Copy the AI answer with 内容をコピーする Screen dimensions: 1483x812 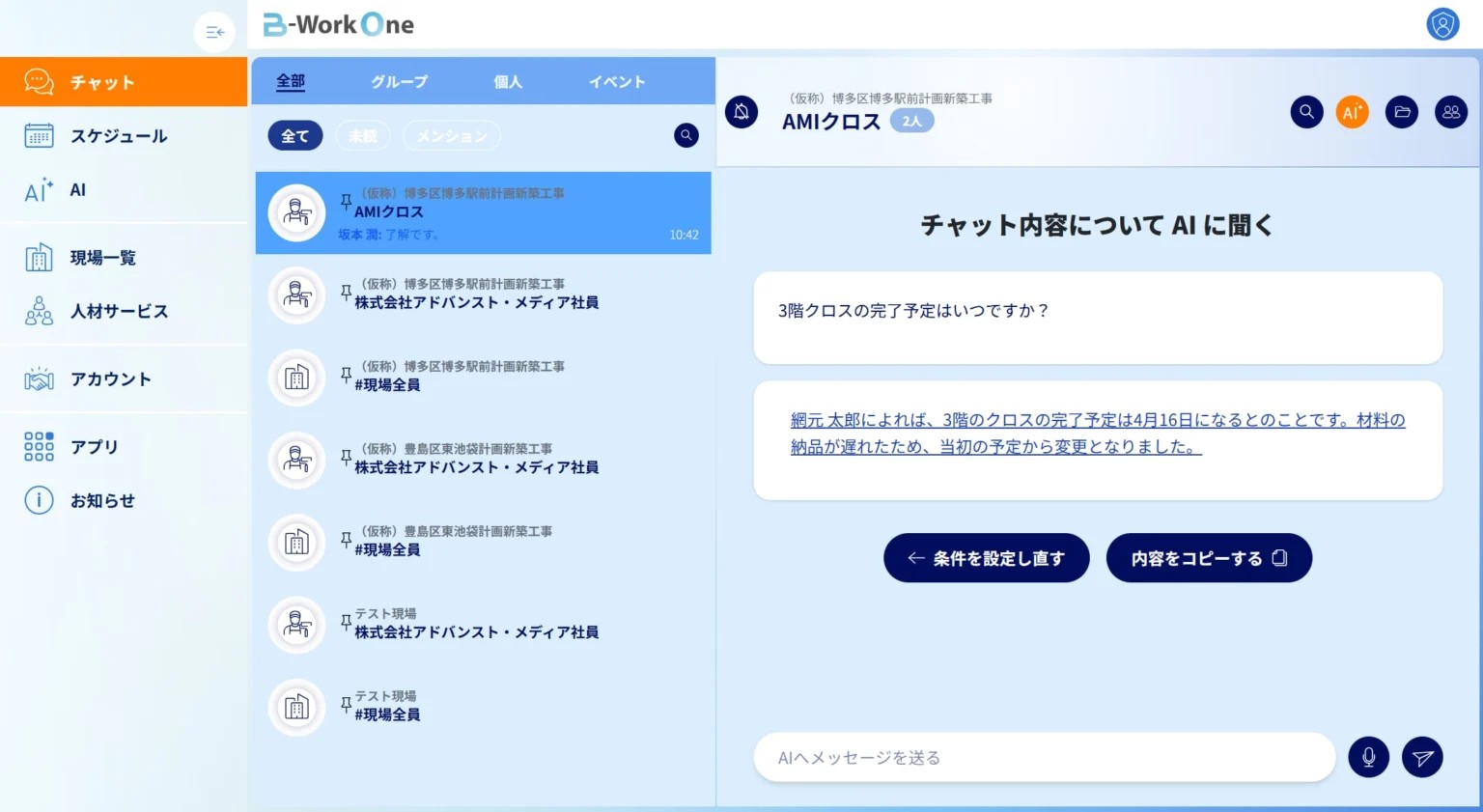1209,558
